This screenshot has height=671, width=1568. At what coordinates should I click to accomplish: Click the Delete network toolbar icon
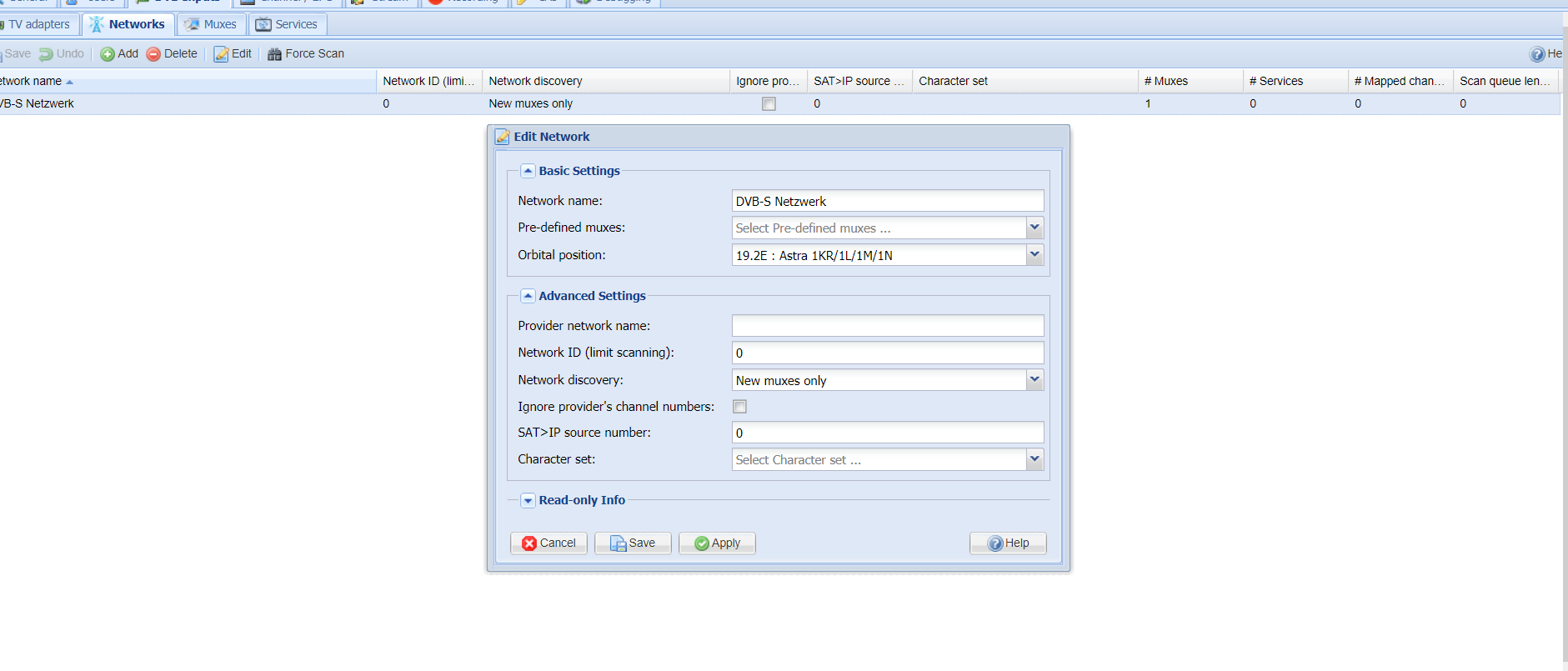(153, 54)
